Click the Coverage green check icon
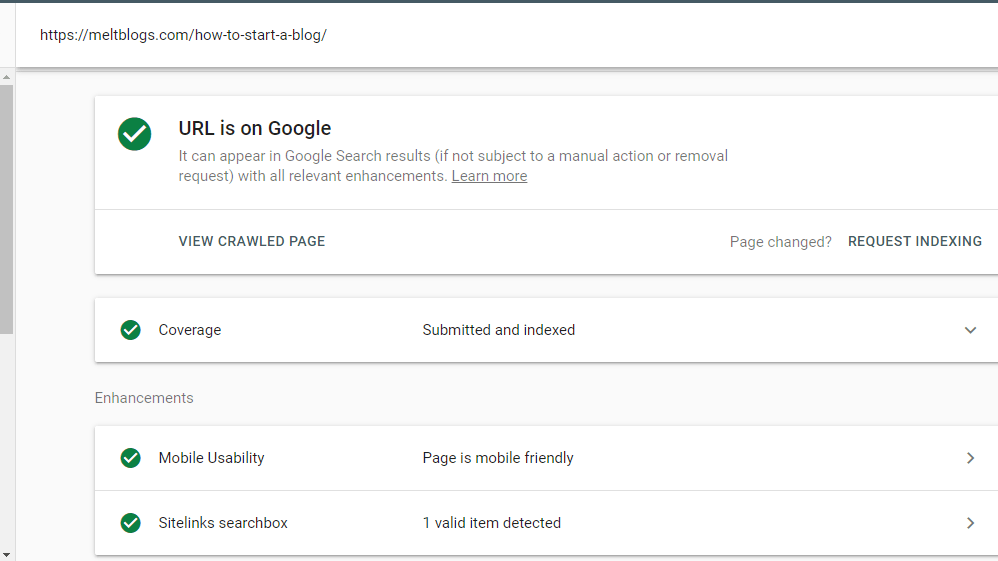 coord(130,330)
